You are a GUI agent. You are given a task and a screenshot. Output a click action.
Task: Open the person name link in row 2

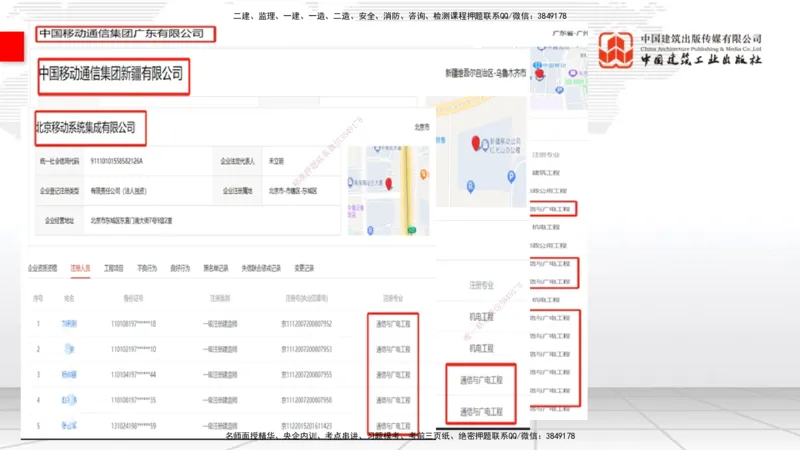(69, 349)
